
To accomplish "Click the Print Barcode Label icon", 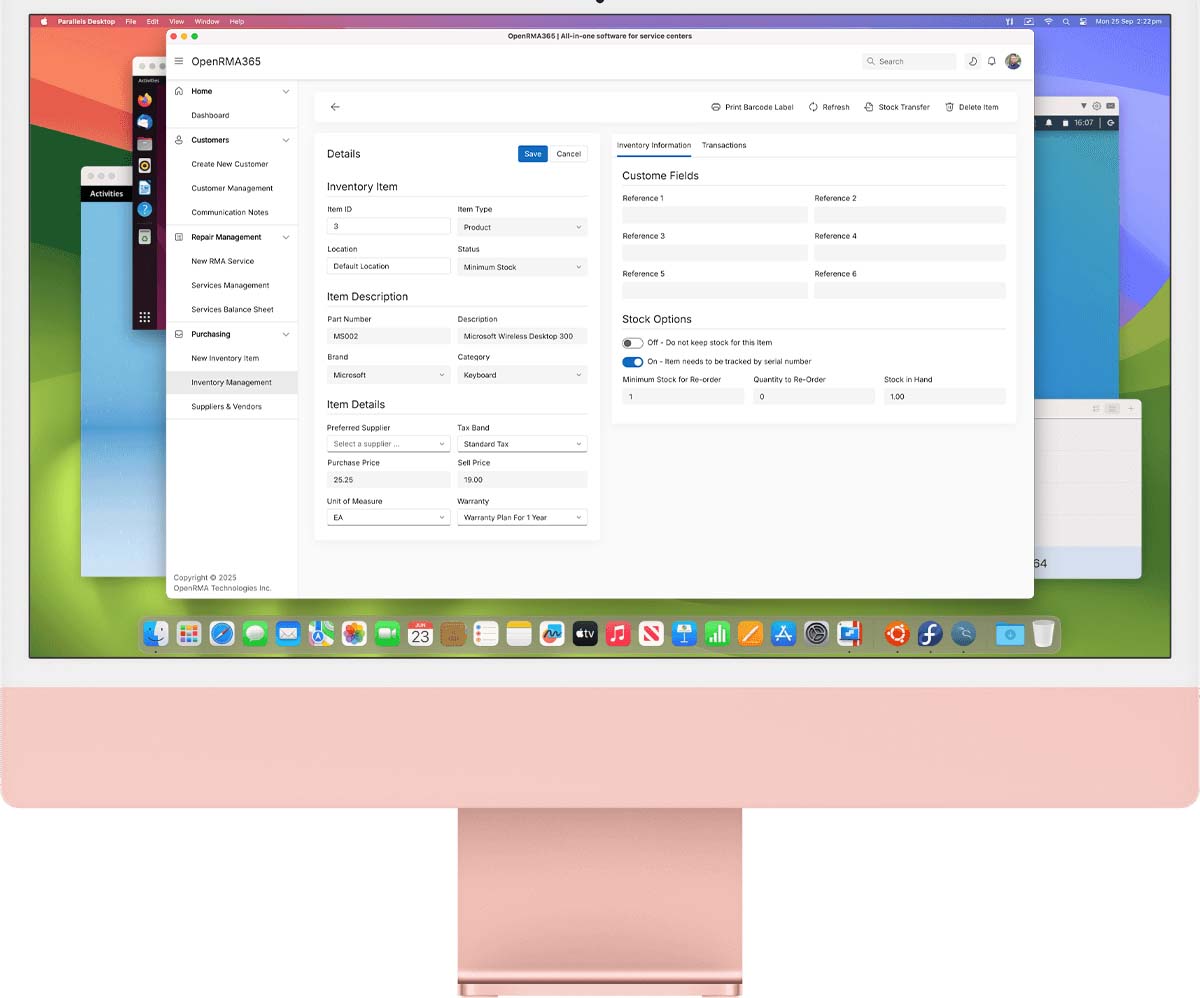I will tap(715, 107).
